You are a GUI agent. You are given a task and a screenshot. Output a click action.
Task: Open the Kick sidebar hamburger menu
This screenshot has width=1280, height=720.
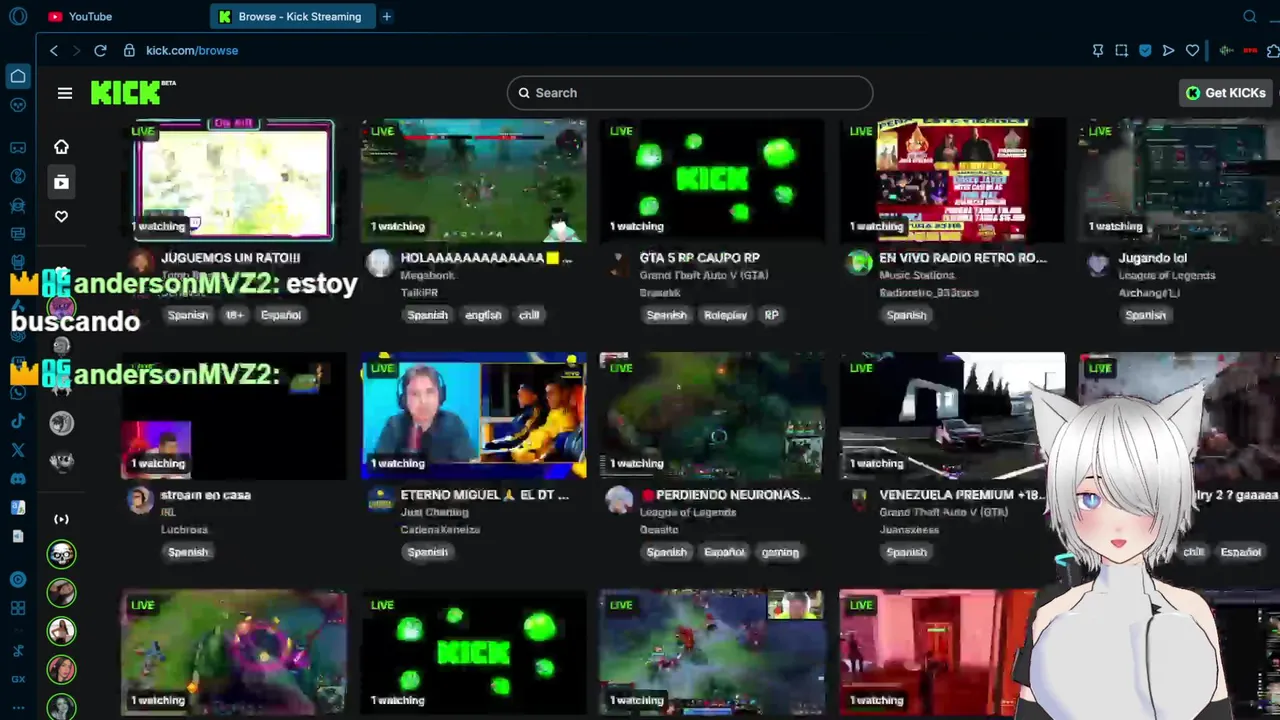tap(65, 93)
